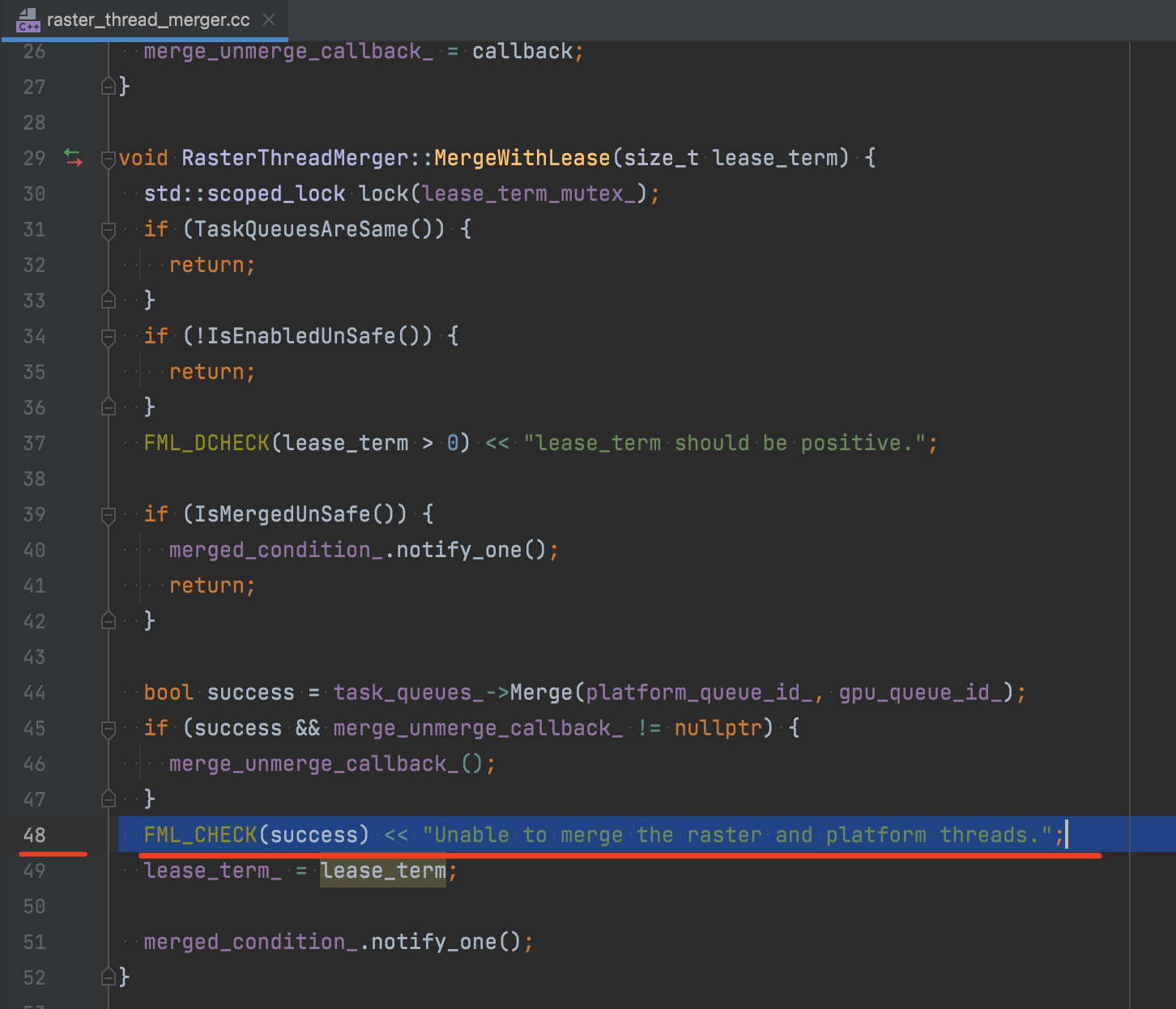Click the "Unable to merge" string literal
This screenshot has width=1176, height=1009.
click(738, 835)
